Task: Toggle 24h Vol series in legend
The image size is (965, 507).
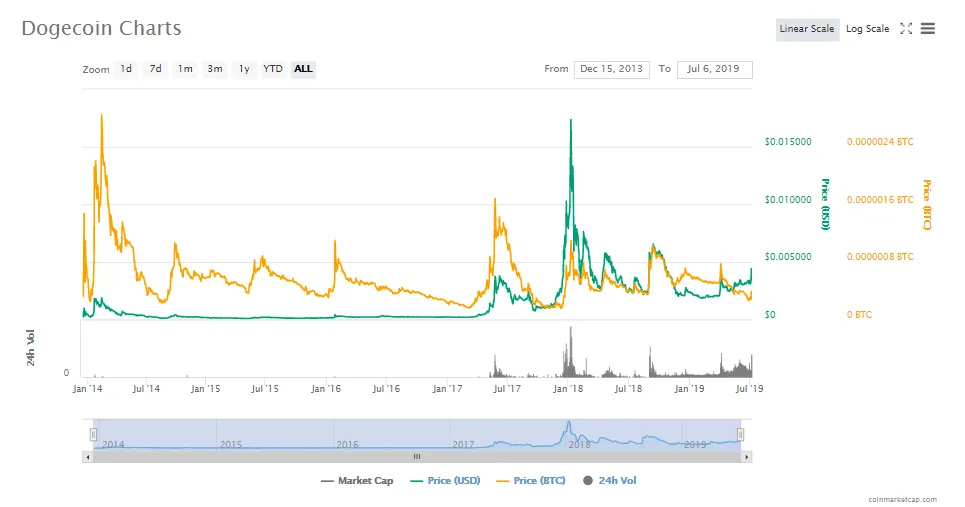Action: 609,481
